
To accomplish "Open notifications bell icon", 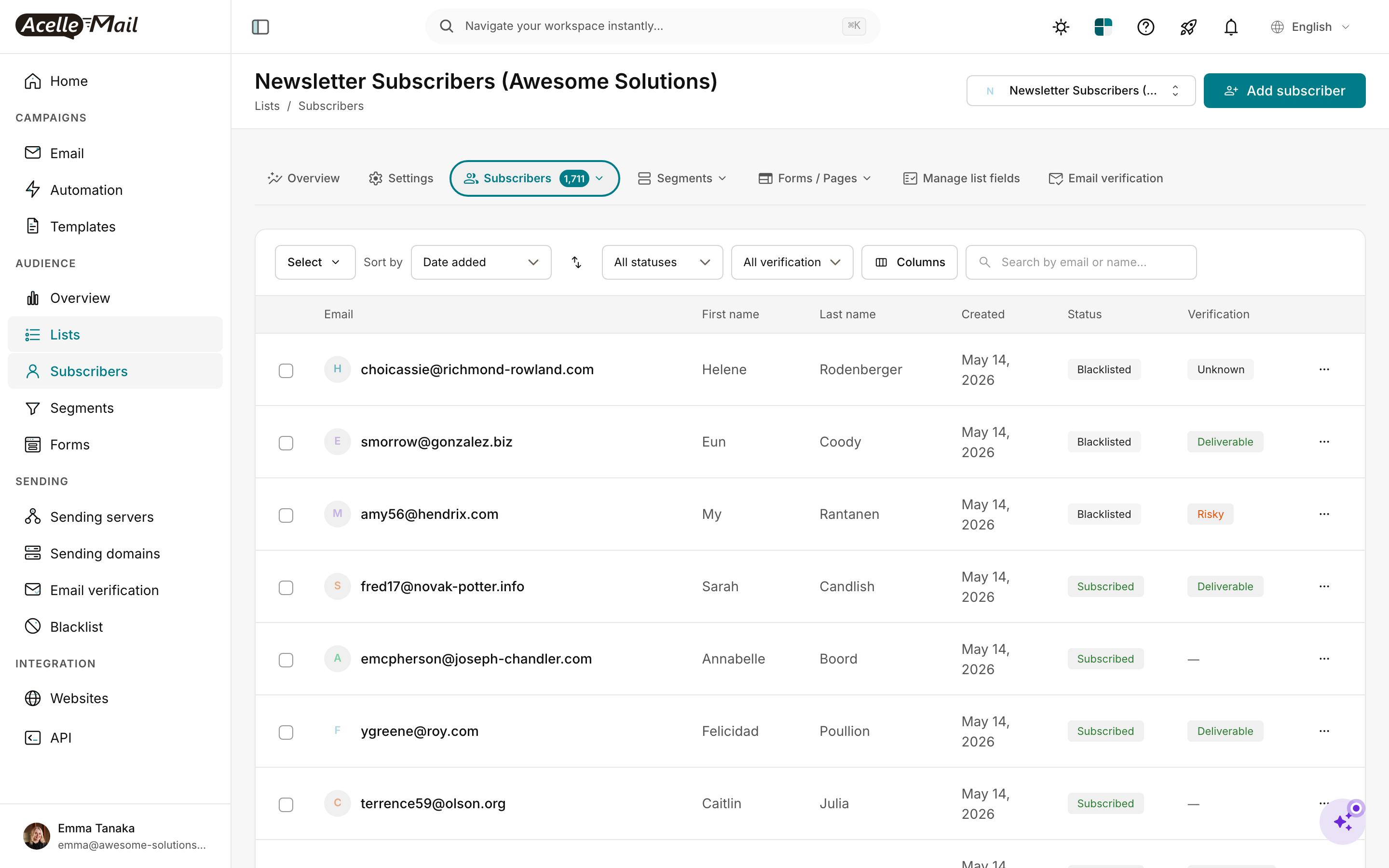I will tap(1231, 27).
